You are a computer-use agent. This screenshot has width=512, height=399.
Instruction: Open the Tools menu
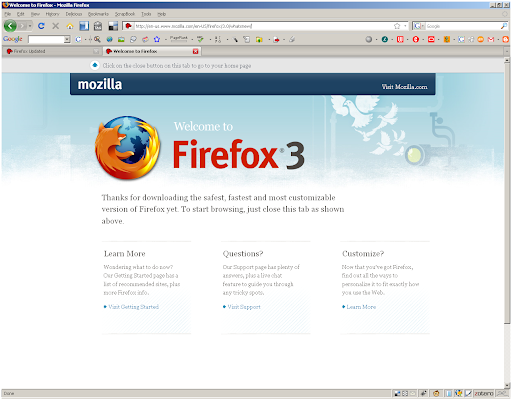point(146,14)
